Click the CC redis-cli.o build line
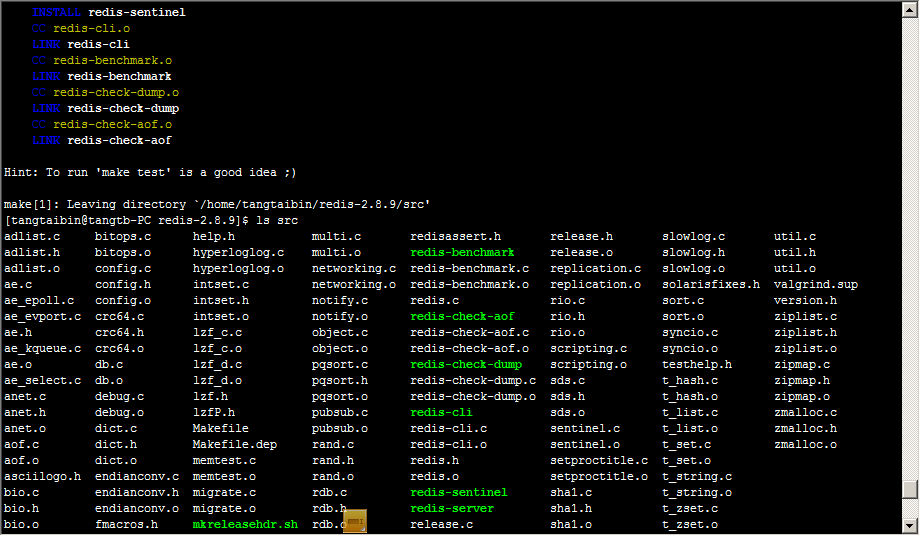The height and width of the screenshot is (536, 920). tap(81, 28)
